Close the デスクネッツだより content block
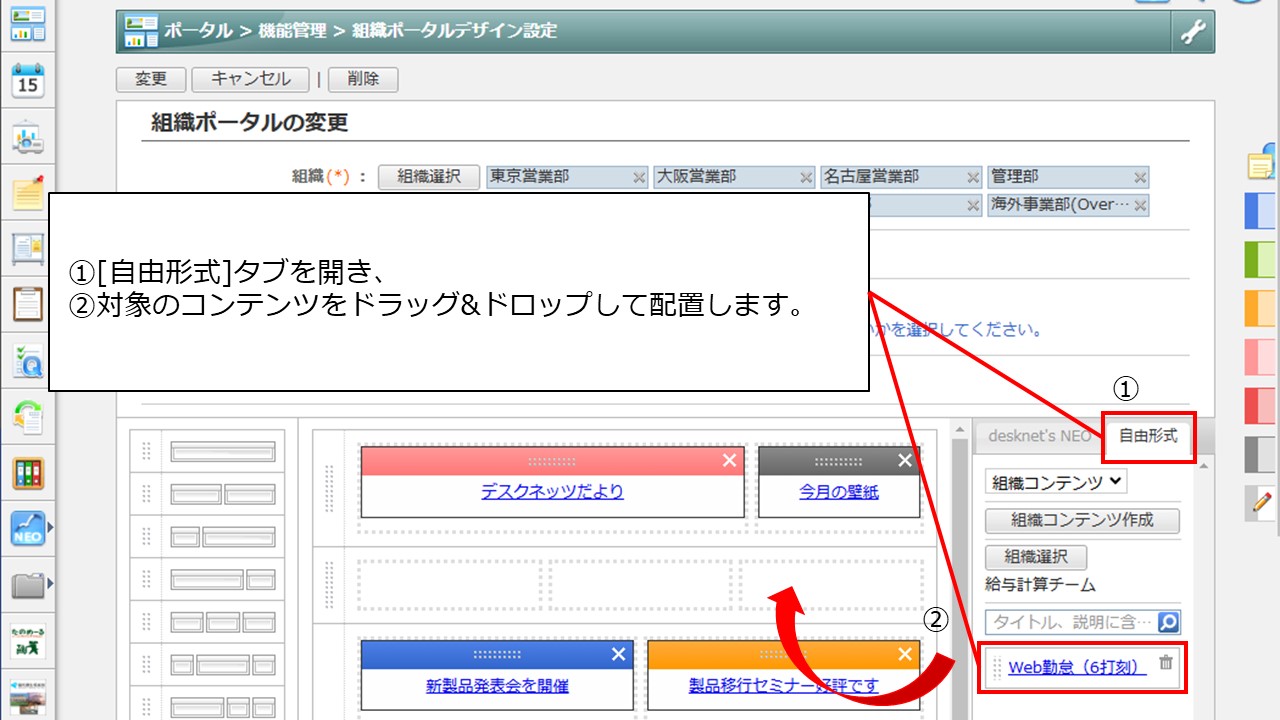 [729, 460]
